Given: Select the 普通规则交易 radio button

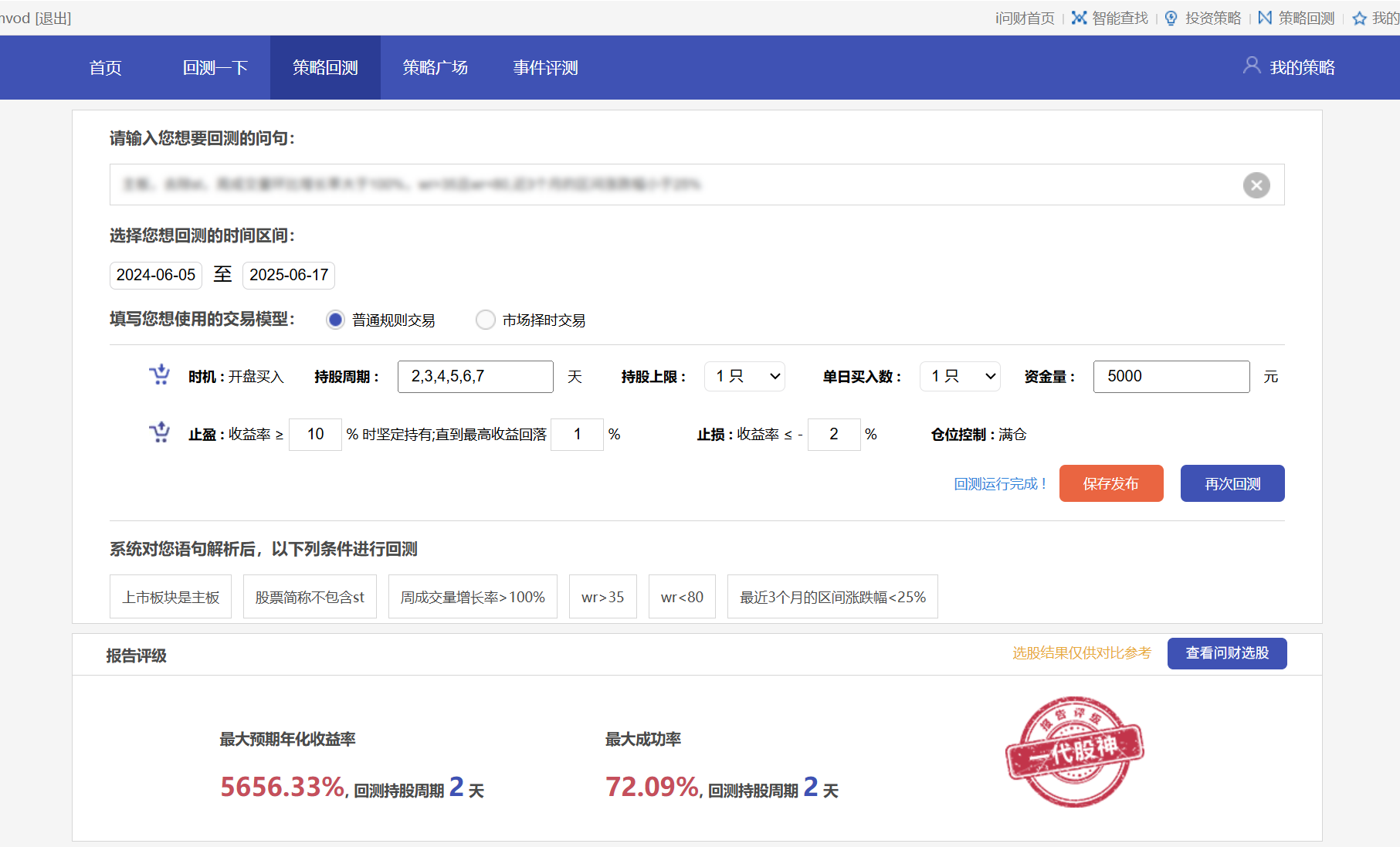Looking at the screenshot, I should coord(335,320).
